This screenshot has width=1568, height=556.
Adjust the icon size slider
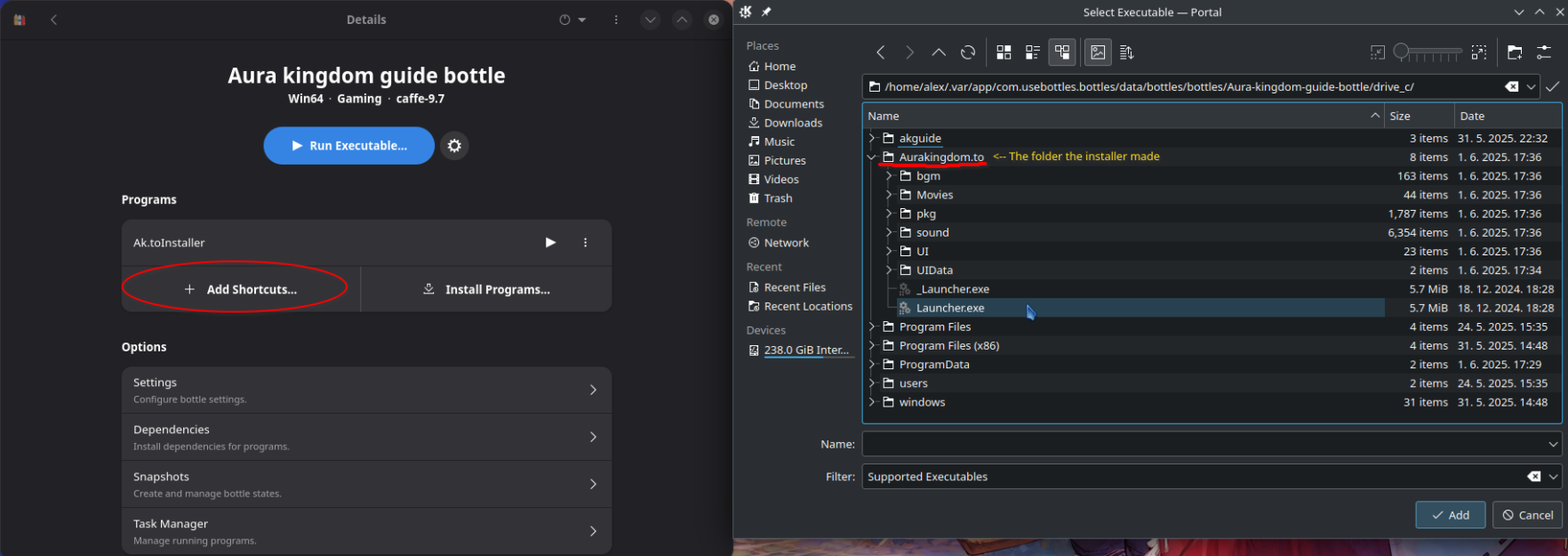(x=1428, y=52)
